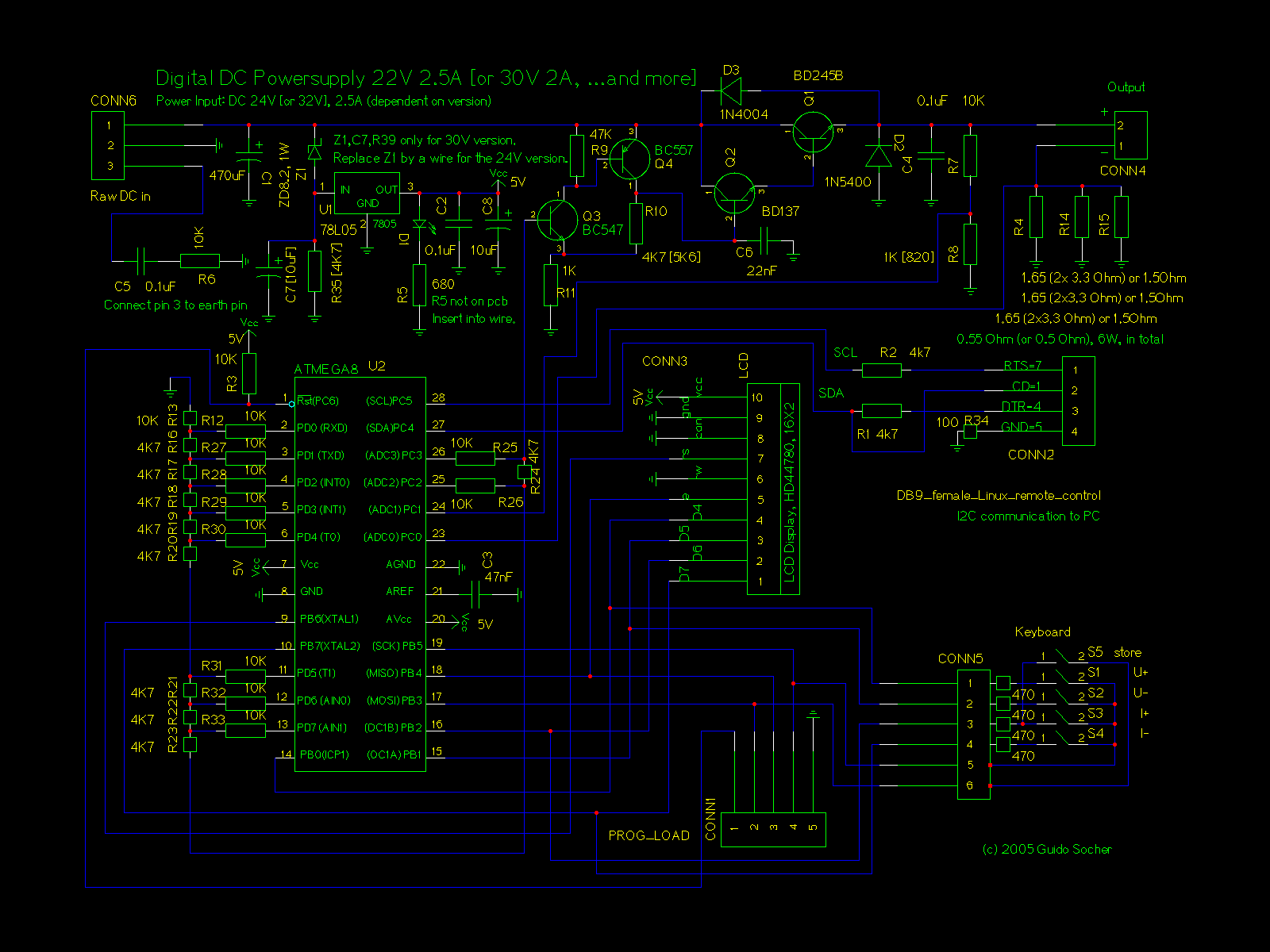
Task: Click the D3 1N4004 diode symbol
Action: coord(729,92)
